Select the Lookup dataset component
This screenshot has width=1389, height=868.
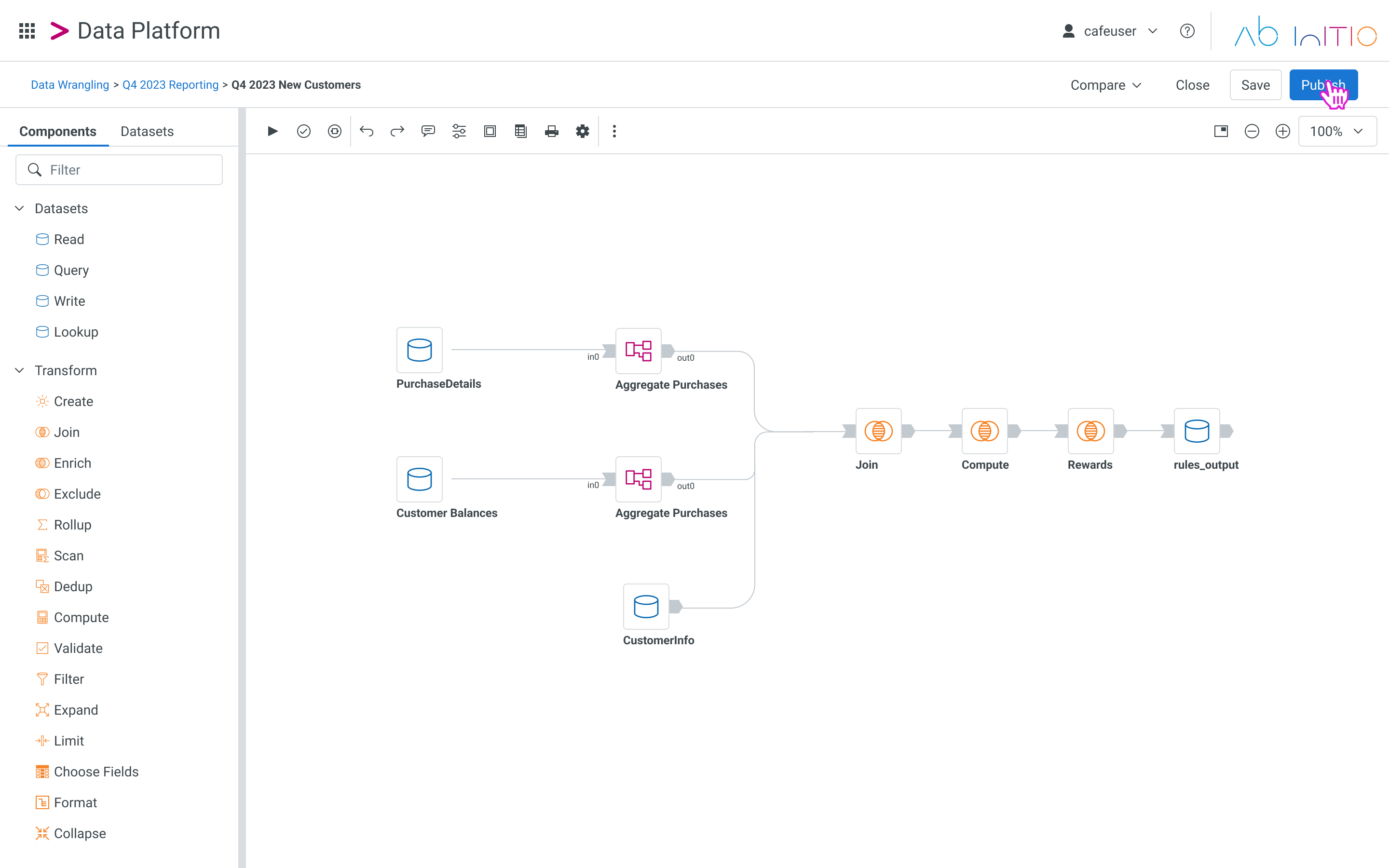[x=67, y=332]
